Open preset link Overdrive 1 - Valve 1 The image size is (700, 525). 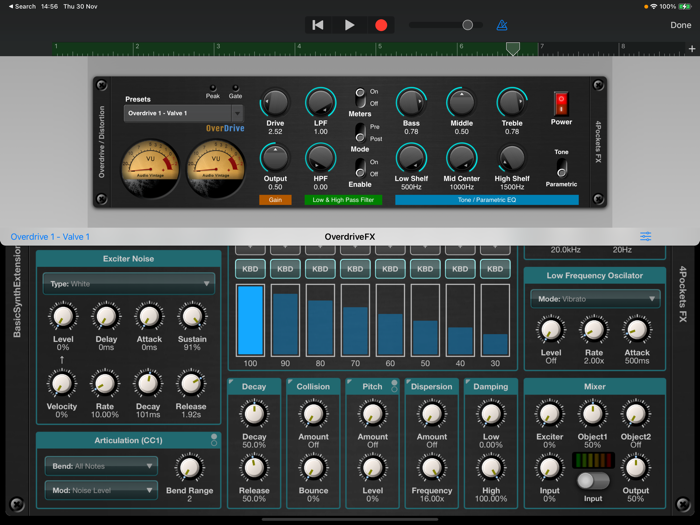point(50,237)
